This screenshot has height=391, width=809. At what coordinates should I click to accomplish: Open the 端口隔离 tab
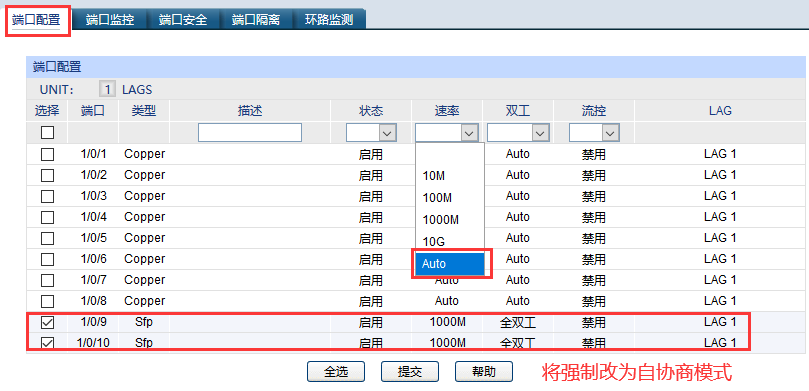point(256,20)
